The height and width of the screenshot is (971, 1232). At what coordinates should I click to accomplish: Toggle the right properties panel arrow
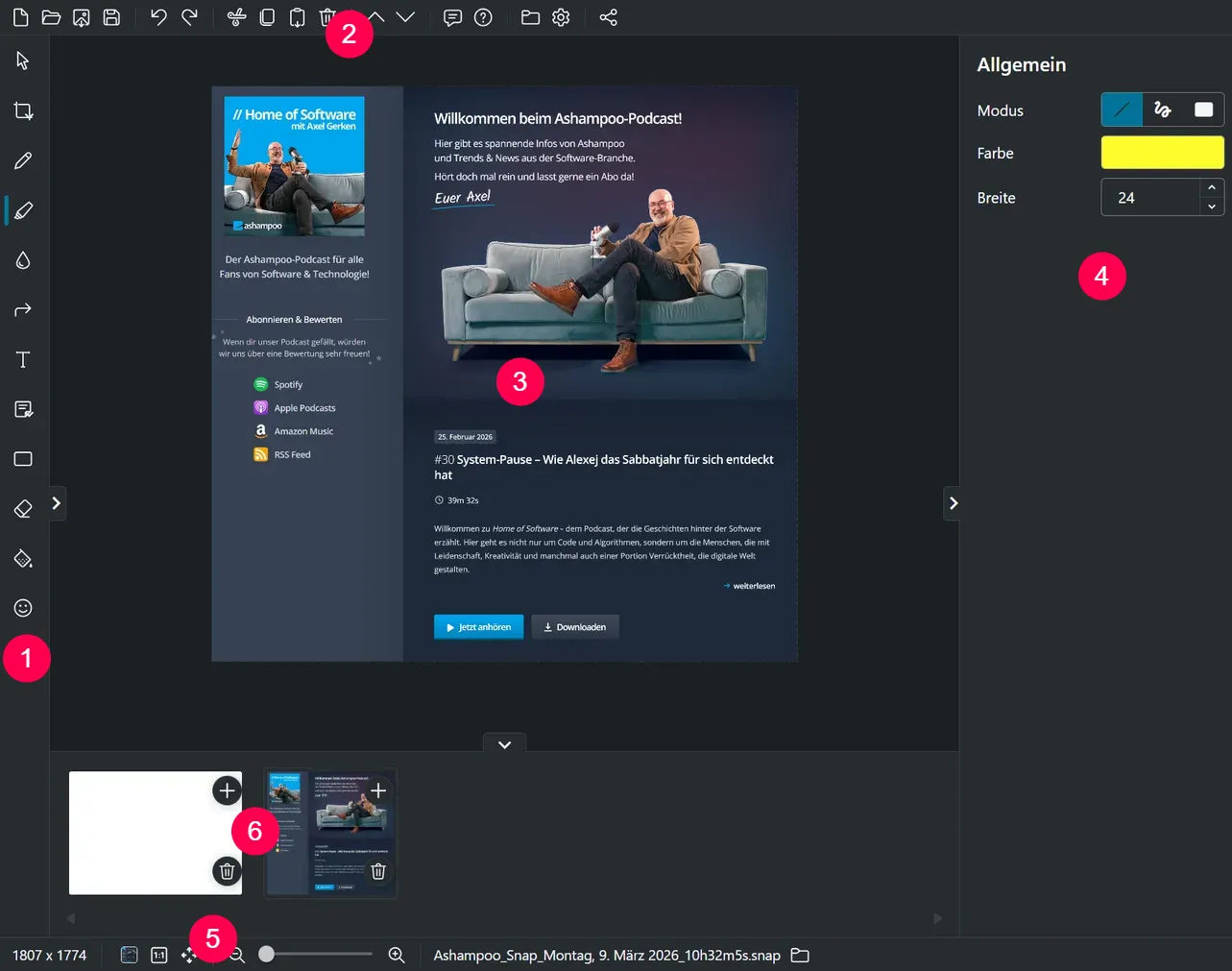click(x=952, y=502)
